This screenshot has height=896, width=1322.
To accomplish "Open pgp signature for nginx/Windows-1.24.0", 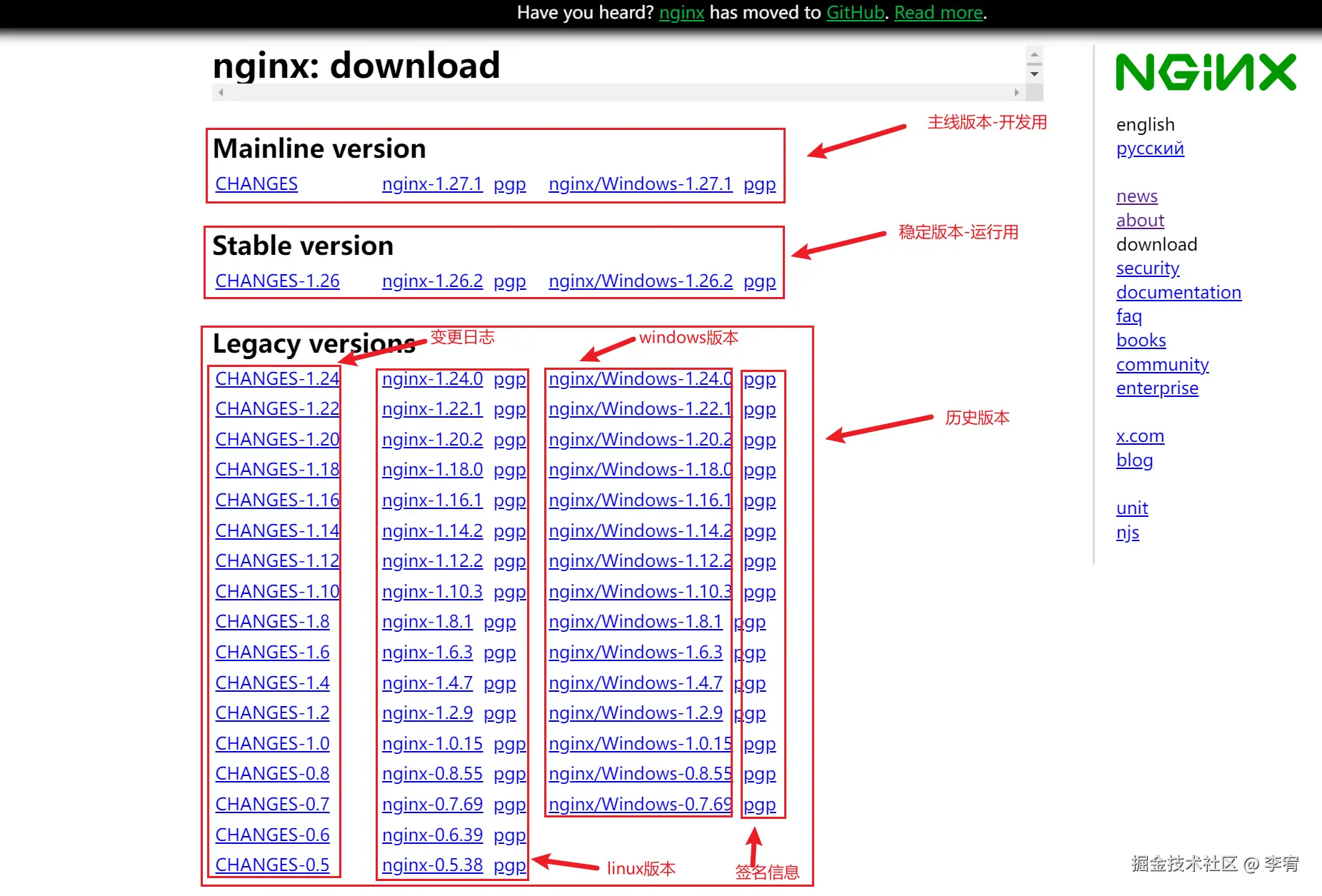I will pyautogui.click(x=760, y=380).
